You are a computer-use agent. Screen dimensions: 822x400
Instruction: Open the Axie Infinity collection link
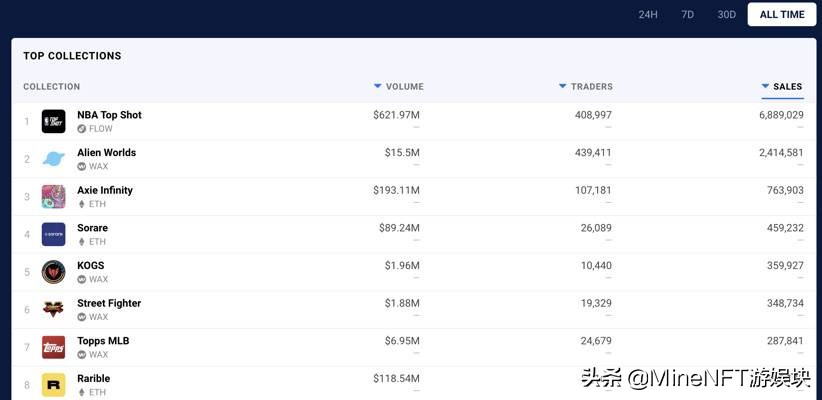click(x=105, y=190)
